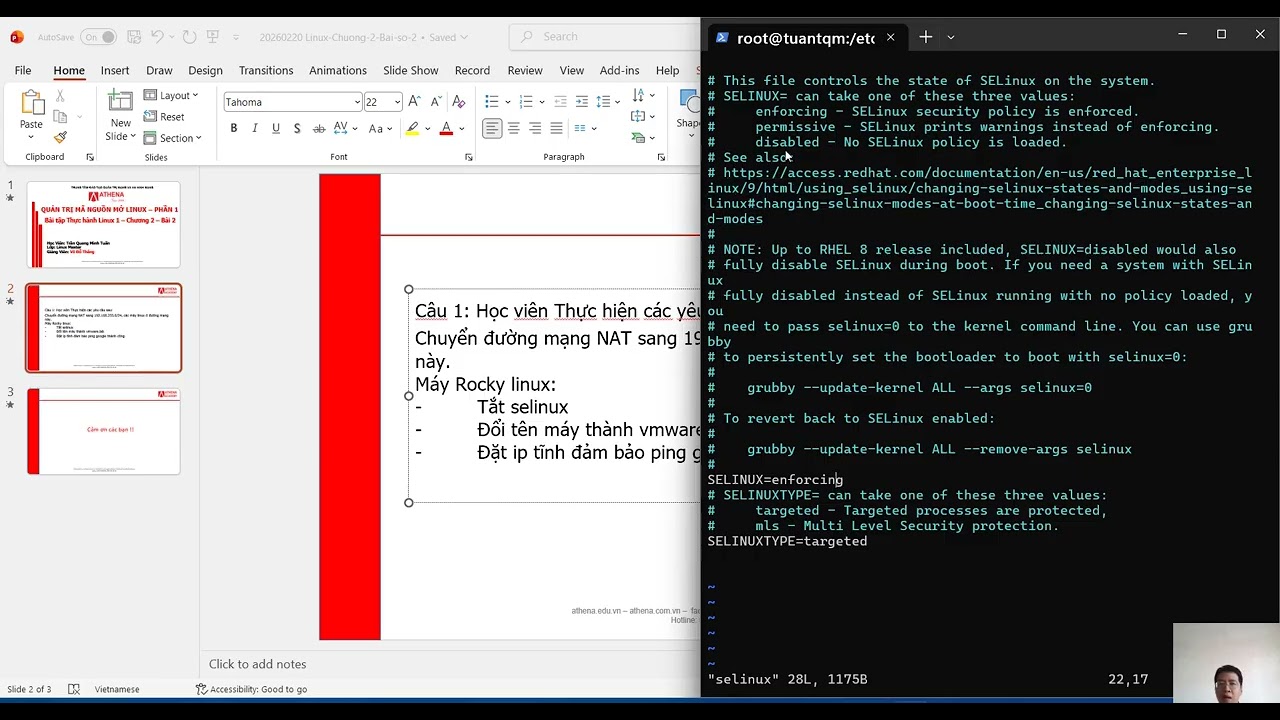The image size is (1280, 720).
Task: Select slide 1 thumbnail
Action: click(104, 225)
